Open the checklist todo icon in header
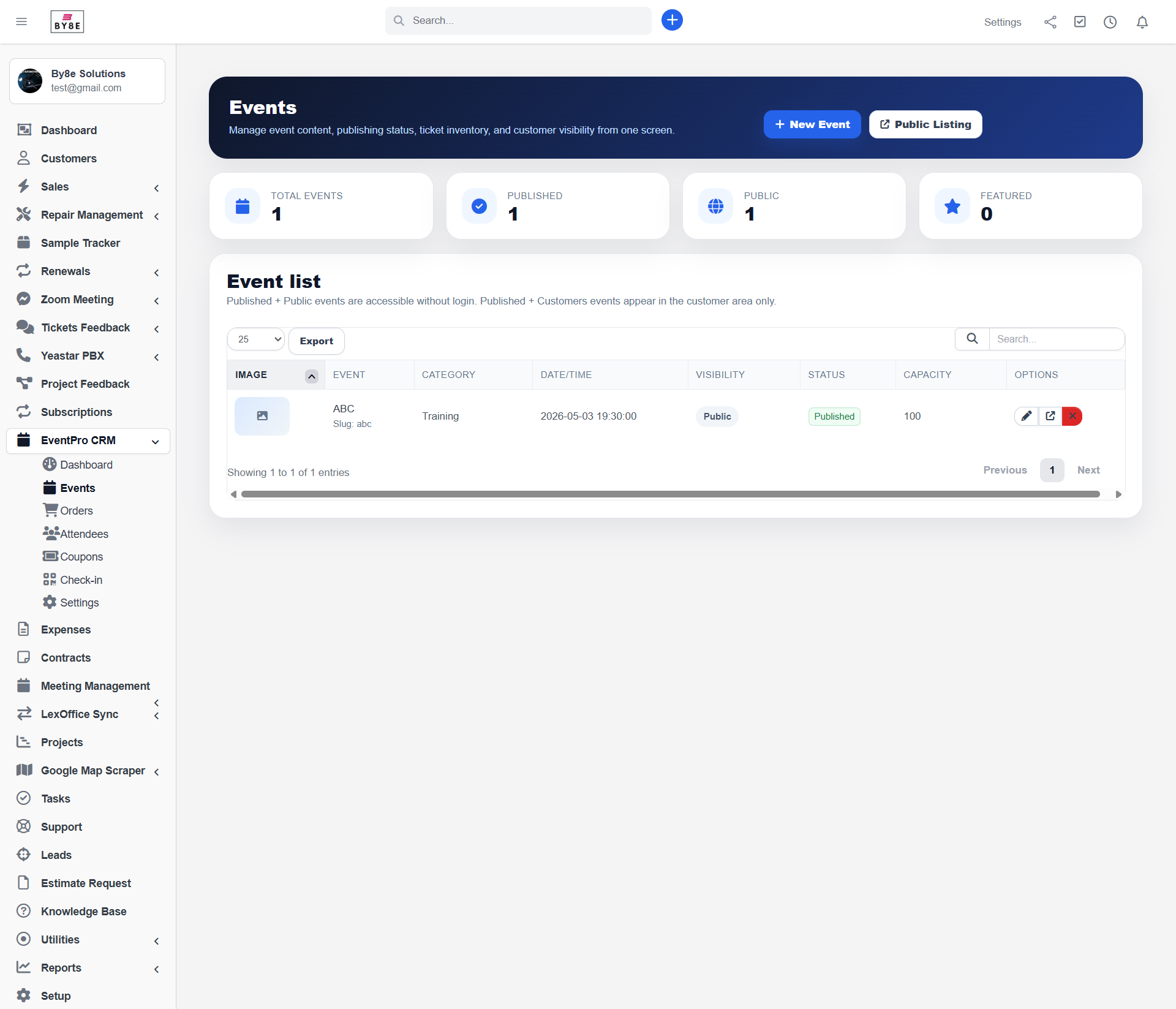 click(1080, 22)
